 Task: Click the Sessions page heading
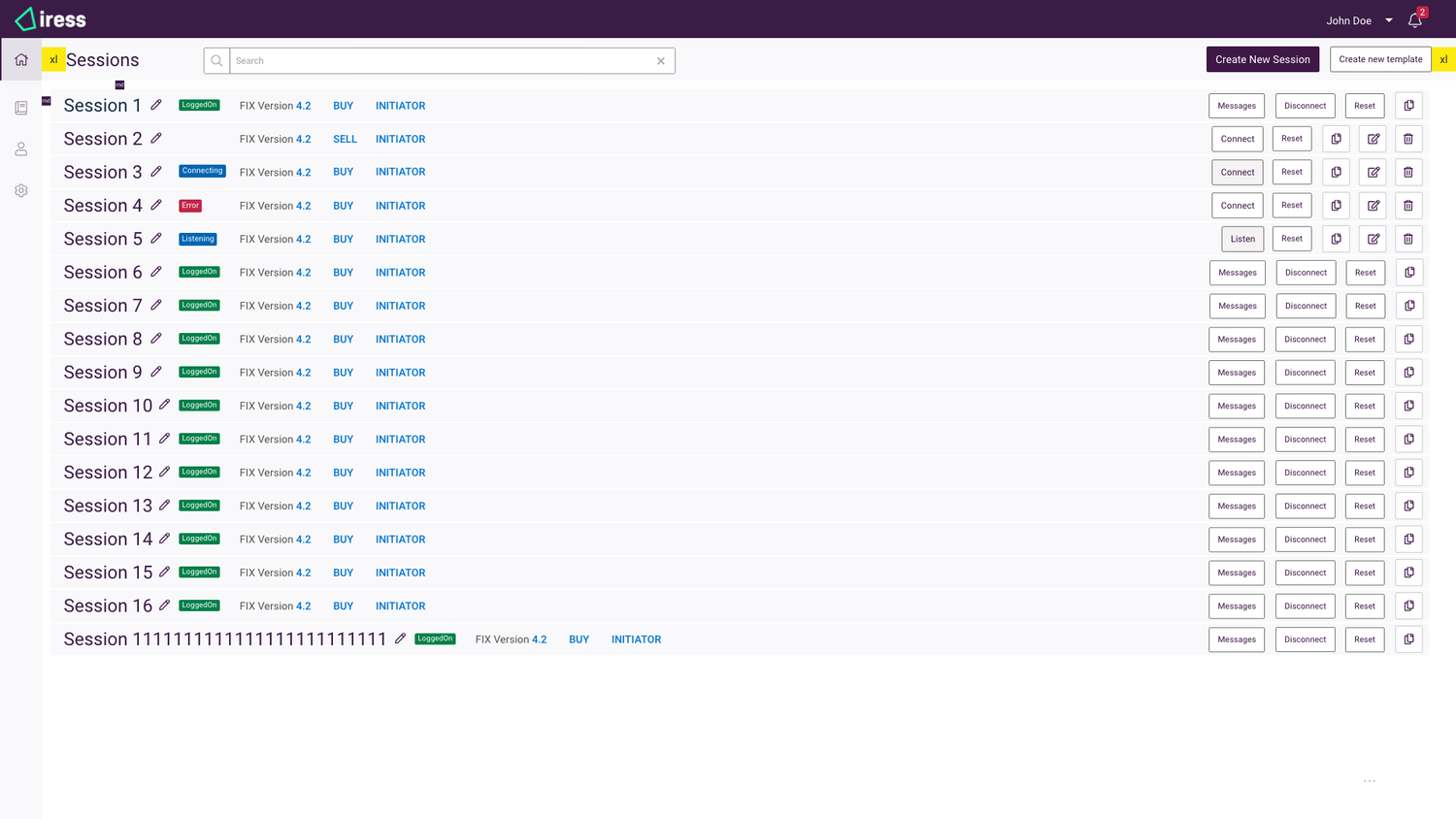(x=103, y=60)
